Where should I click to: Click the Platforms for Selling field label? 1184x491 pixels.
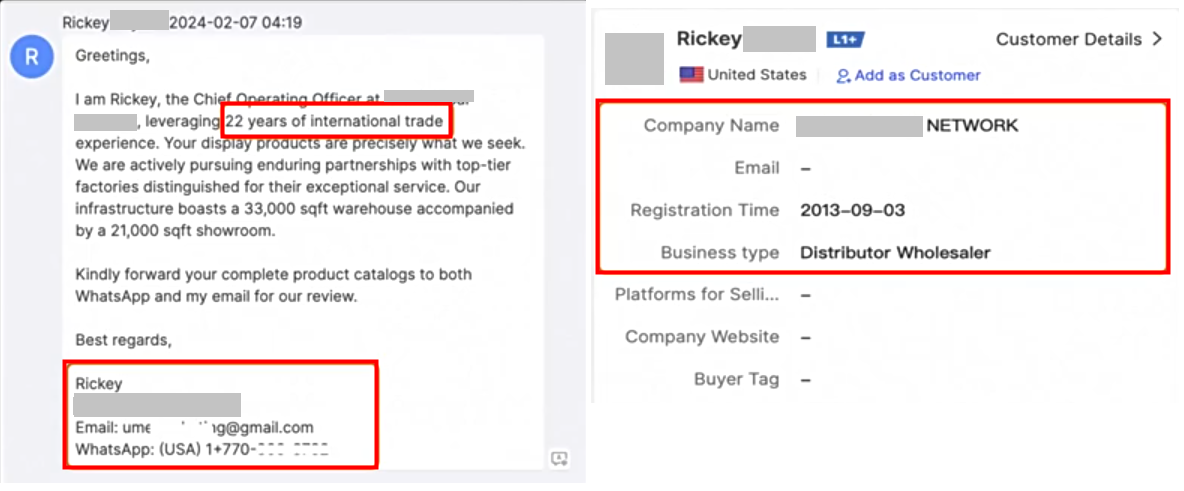click(x=697, y=295)
